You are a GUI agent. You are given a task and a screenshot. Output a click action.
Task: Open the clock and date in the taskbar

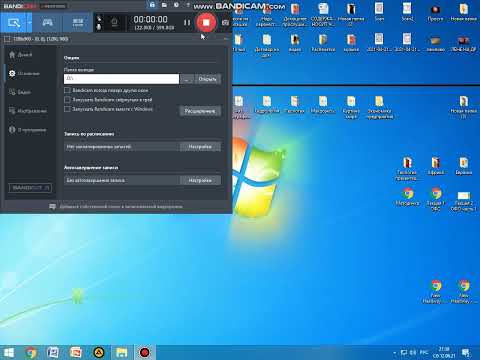444,353
